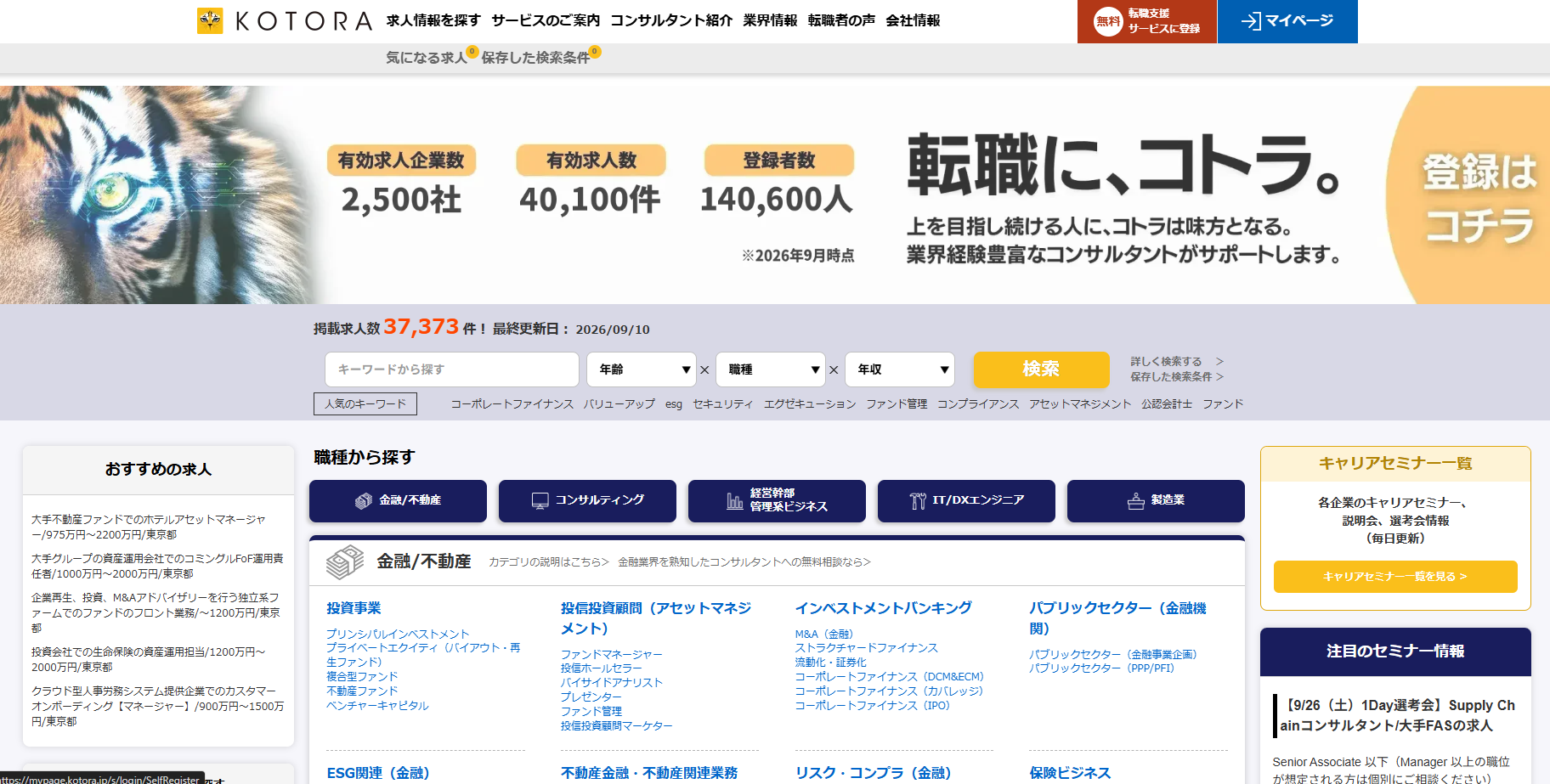Image resolution: width=1550 pixels, height=784 pixels.
Task: Click 転職支援サービスに登録 button
Action: pyautogui.click(x=1147, y=21)
